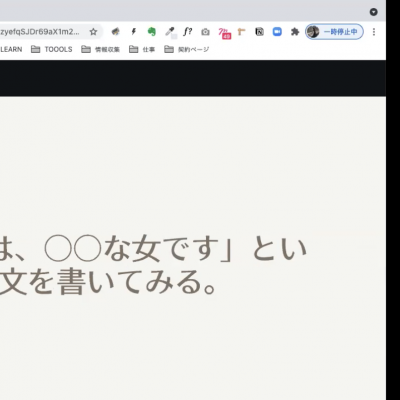Open the LEARN bookmark folder
The image size is (400, 400).
click(x=11, y=49)
